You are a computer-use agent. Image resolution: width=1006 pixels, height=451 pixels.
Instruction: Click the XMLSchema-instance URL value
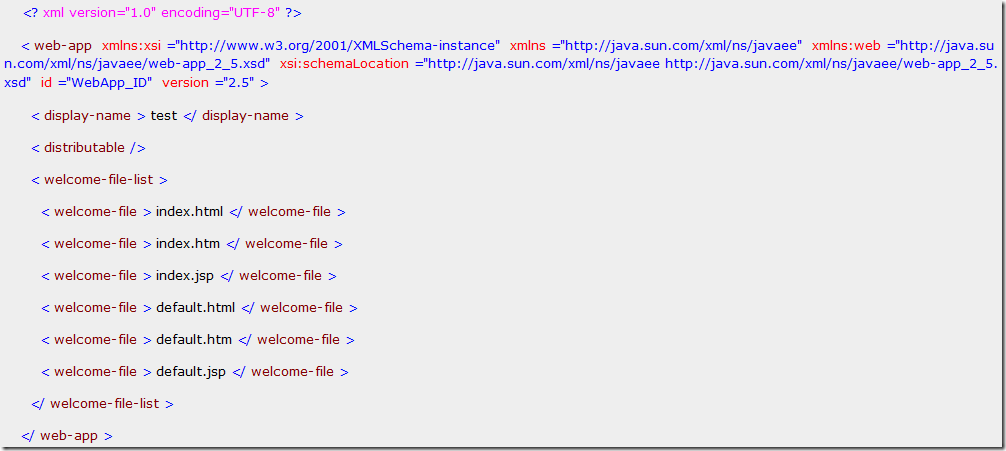pos(337,46)
